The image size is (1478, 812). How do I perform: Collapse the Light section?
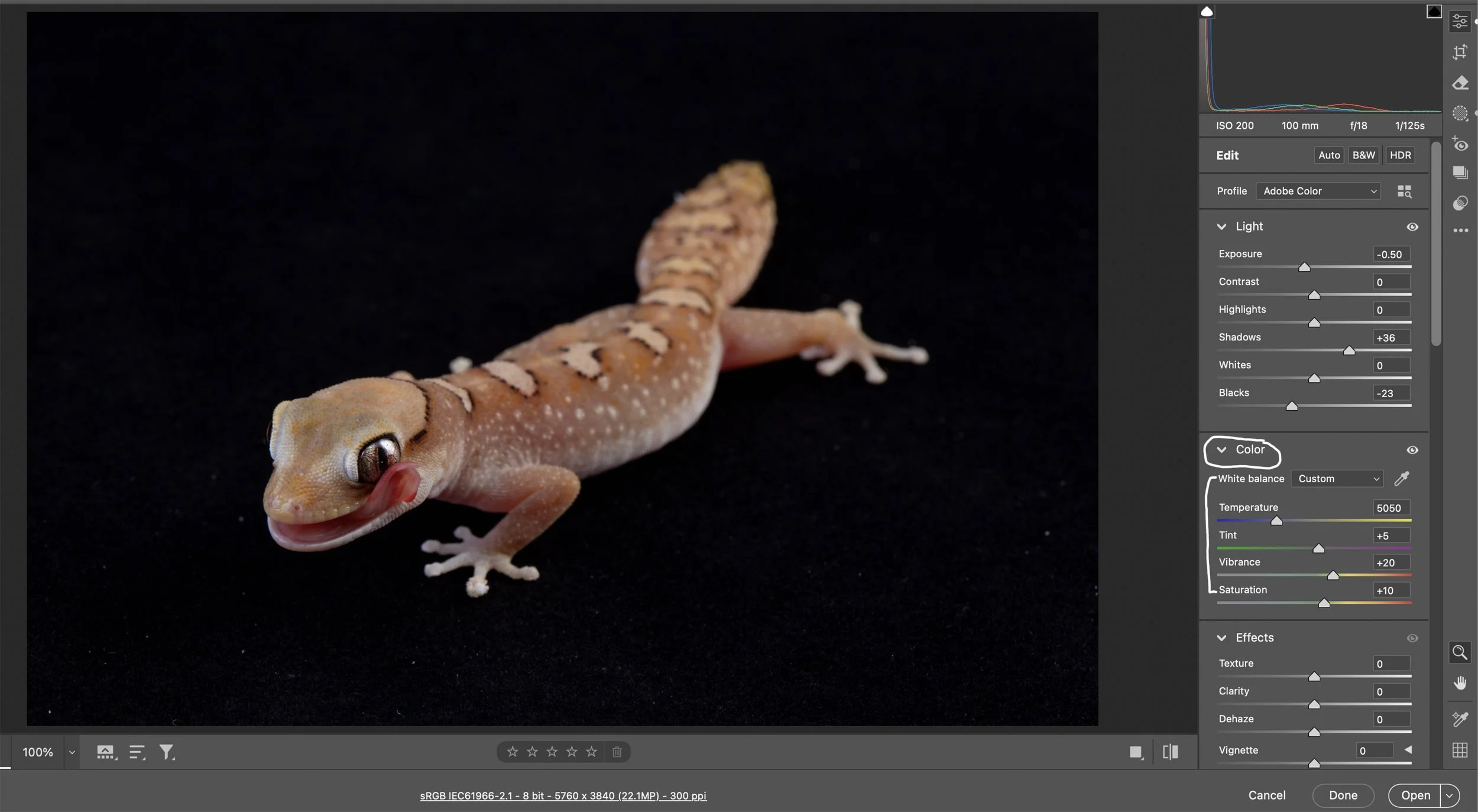coord(1223,226)
